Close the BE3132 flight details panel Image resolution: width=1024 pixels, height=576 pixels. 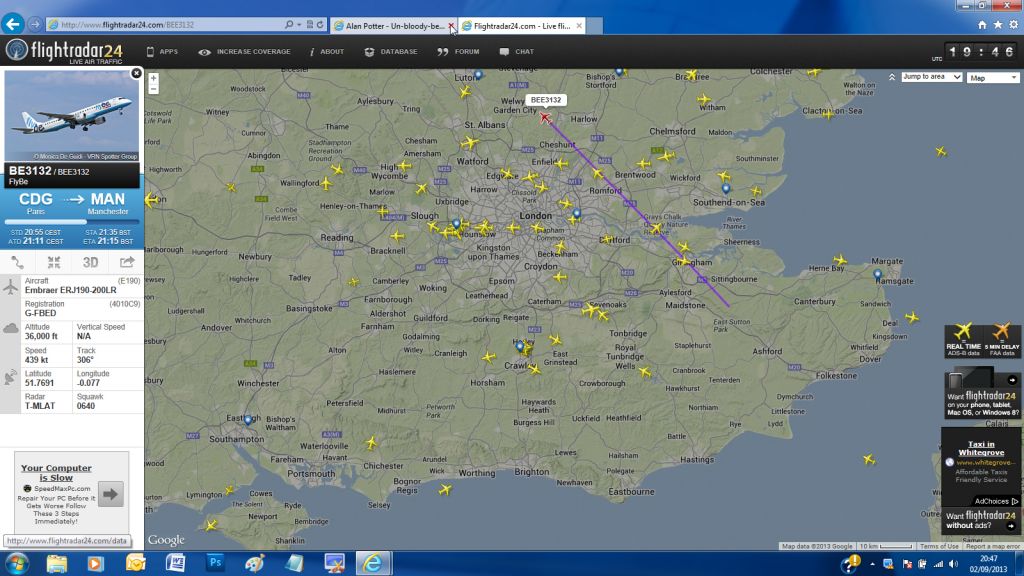coord(136,73)
